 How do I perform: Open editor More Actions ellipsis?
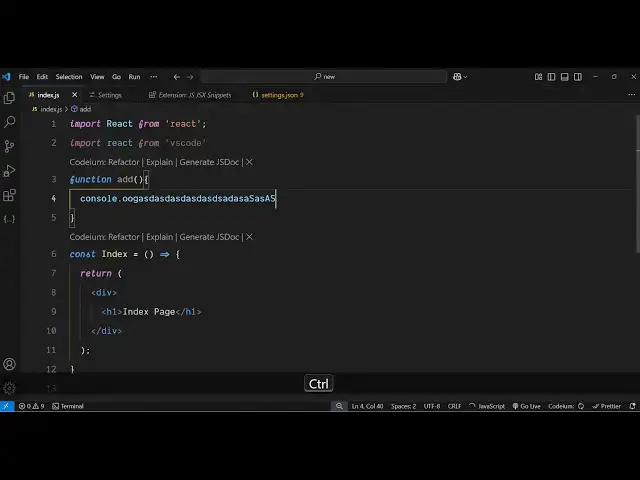631,95
